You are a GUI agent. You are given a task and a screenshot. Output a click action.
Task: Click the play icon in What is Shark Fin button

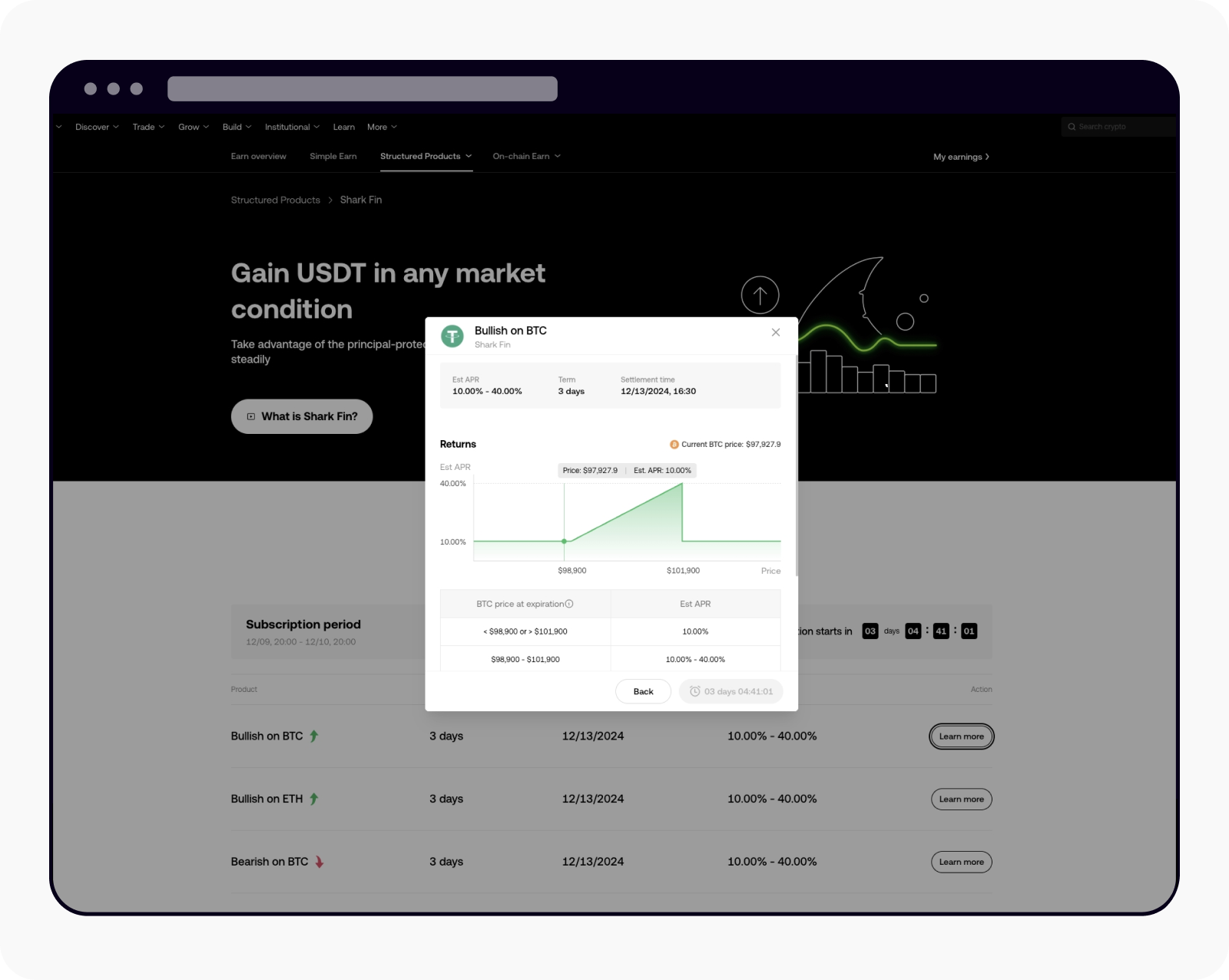(251, 416)
